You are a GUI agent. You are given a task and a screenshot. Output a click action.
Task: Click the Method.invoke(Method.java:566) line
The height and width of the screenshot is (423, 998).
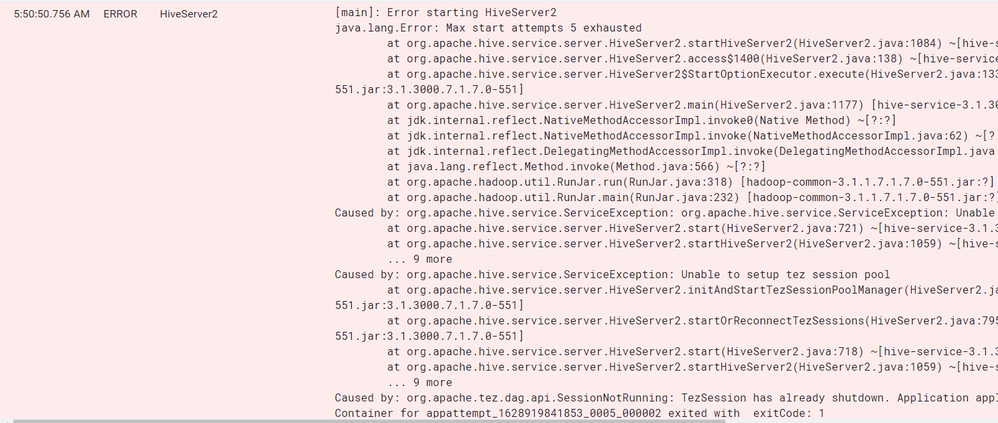(x=576, y=167)
